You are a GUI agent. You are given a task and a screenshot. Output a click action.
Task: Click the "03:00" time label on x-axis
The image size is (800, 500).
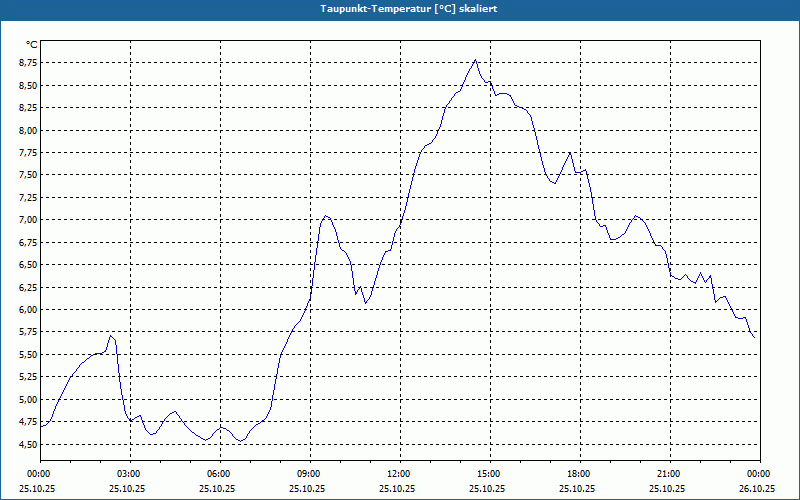[131, 474]
